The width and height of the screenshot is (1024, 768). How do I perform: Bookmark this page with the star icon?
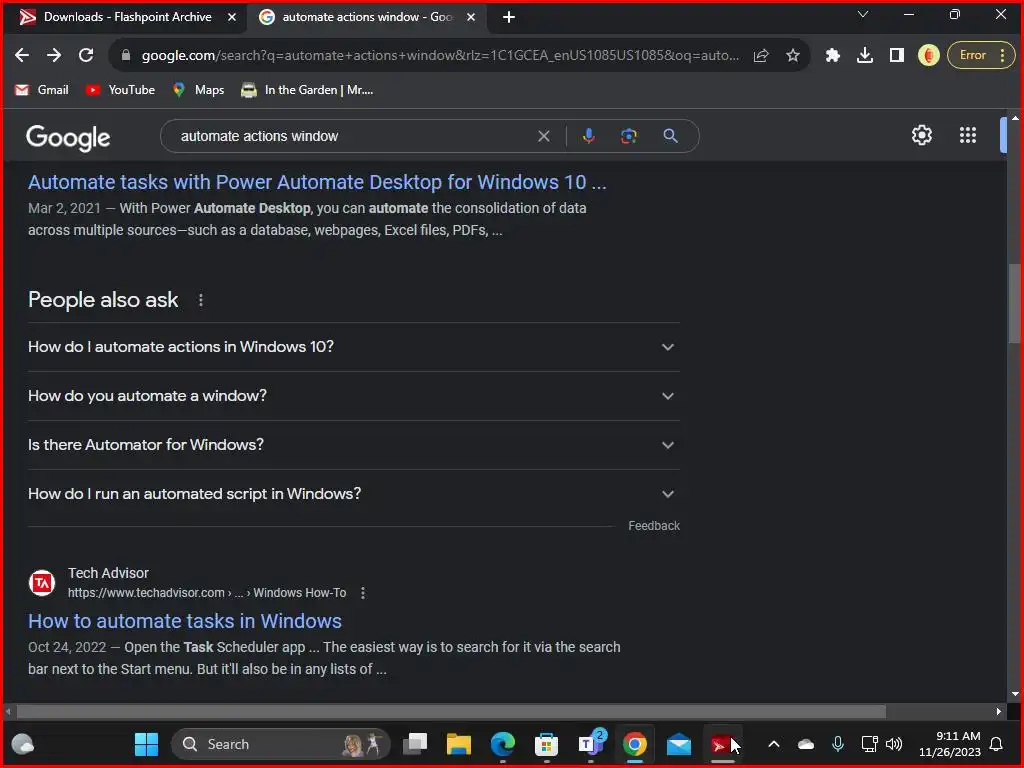pyautogui.click(x=793, y=56)
